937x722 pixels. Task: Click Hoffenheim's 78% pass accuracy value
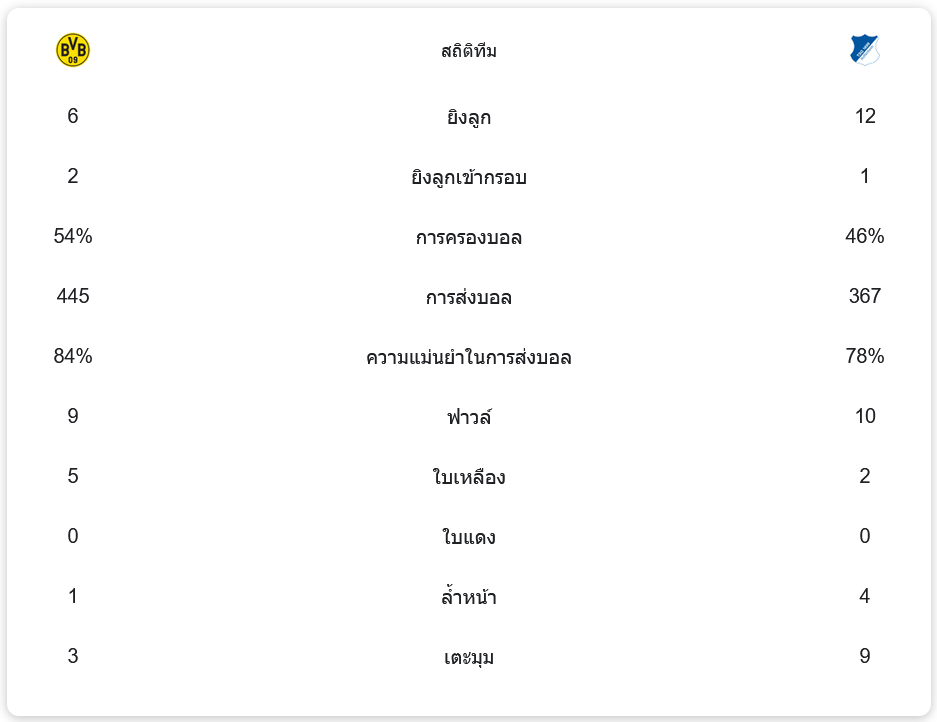[x=864, y=356]
